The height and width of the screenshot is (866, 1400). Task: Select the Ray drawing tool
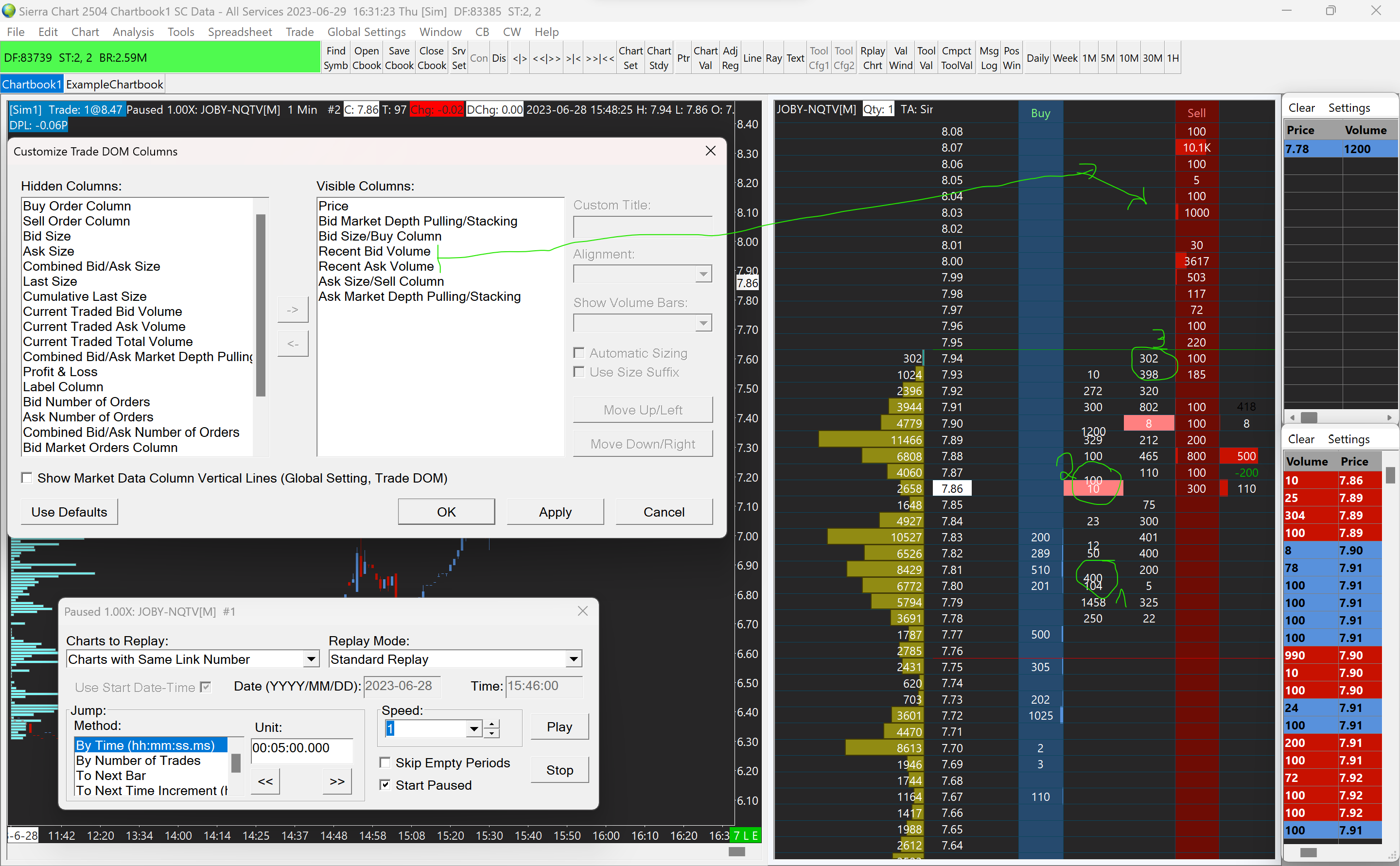click(773, 58)
